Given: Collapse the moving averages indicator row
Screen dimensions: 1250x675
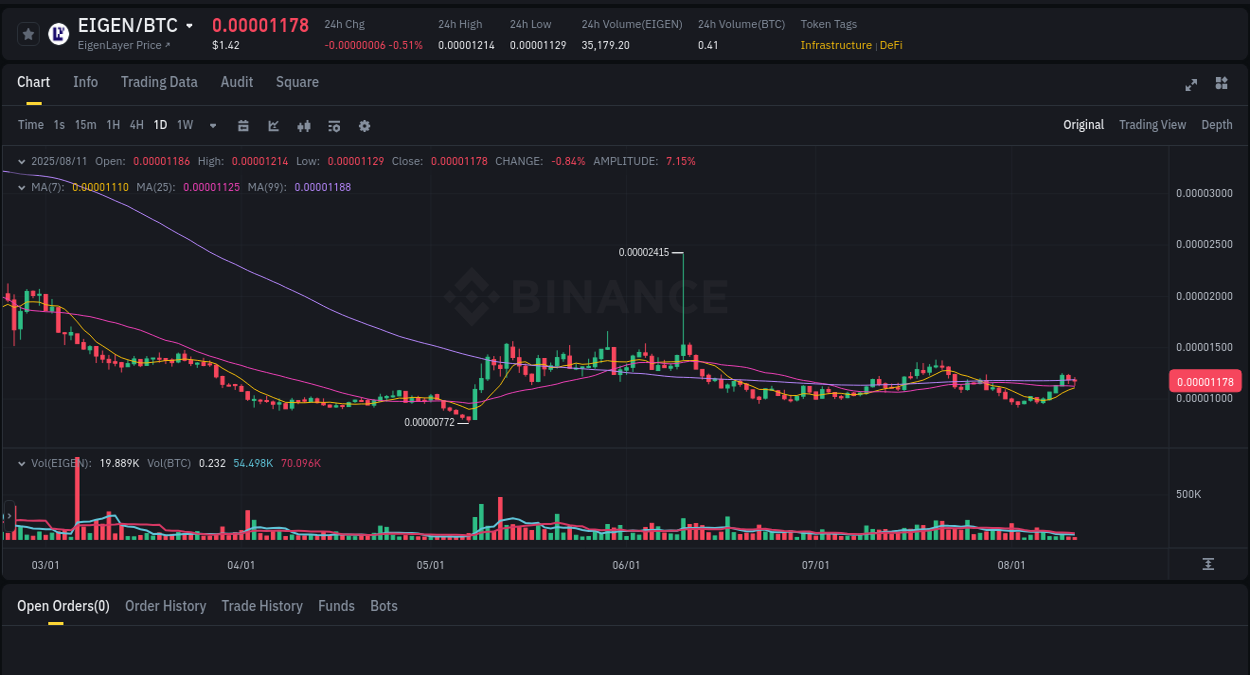Looking at the screenshot, I should pos(22,187).
